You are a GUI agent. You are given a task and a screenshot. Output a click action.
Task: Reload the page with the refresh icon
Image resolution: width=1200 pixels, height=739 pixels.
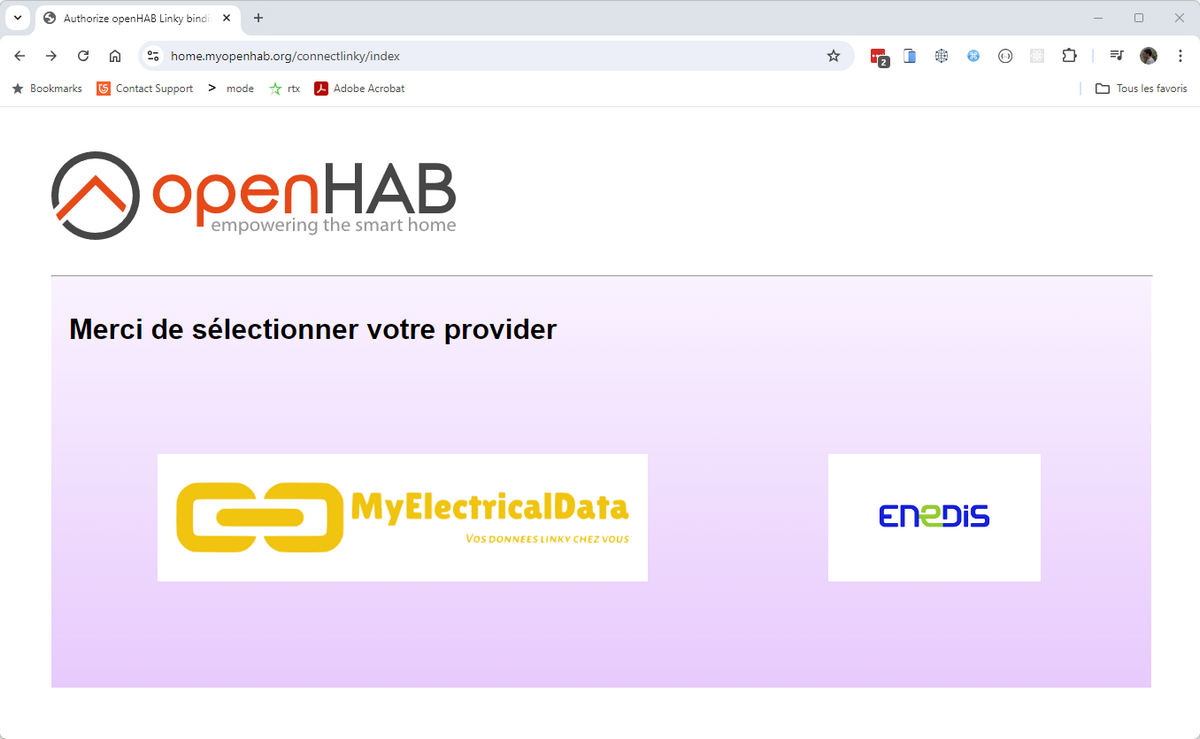click(x=83, y=56)
